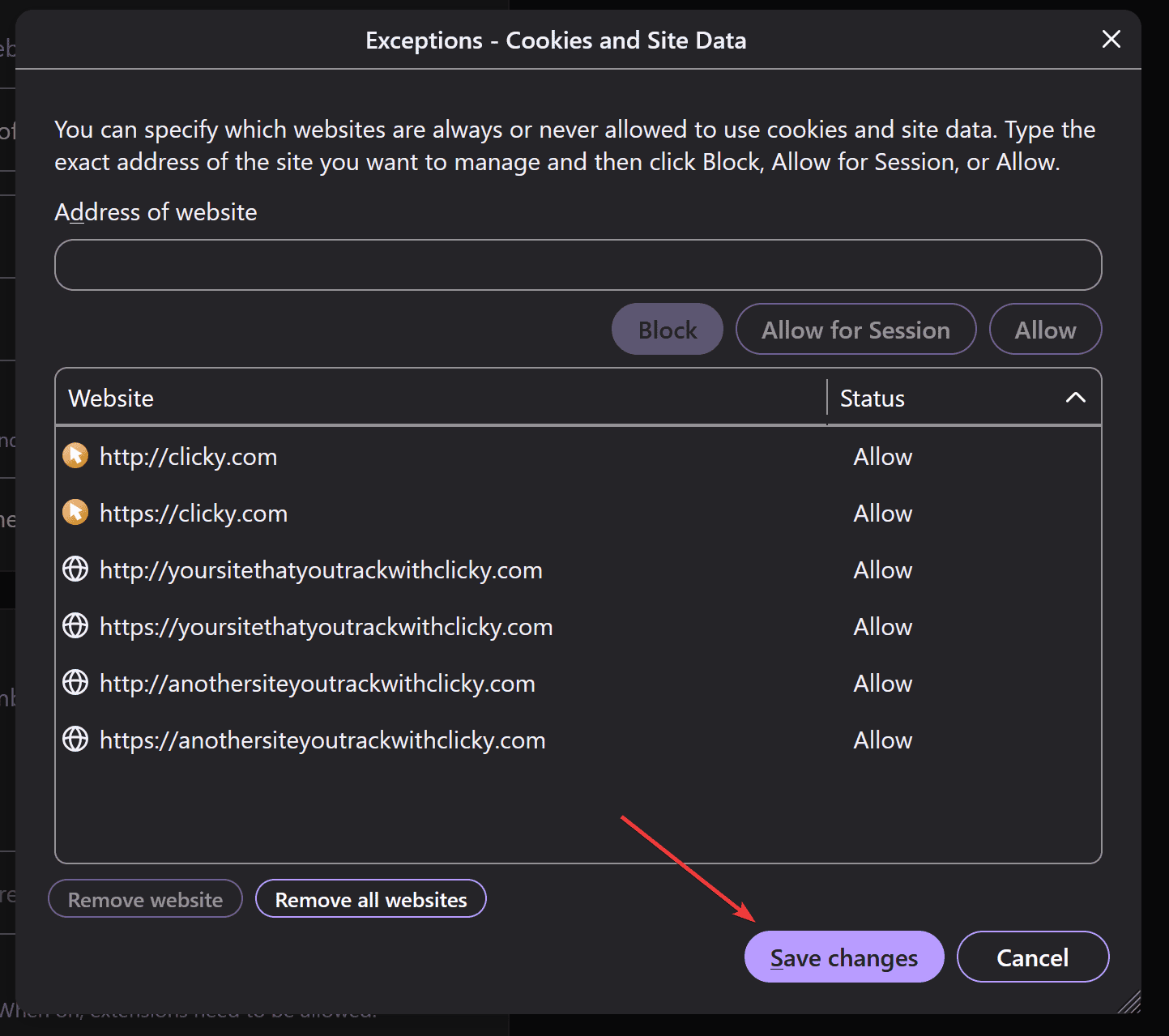Click the Allow button next to Allow for Session

[1045, 329]
